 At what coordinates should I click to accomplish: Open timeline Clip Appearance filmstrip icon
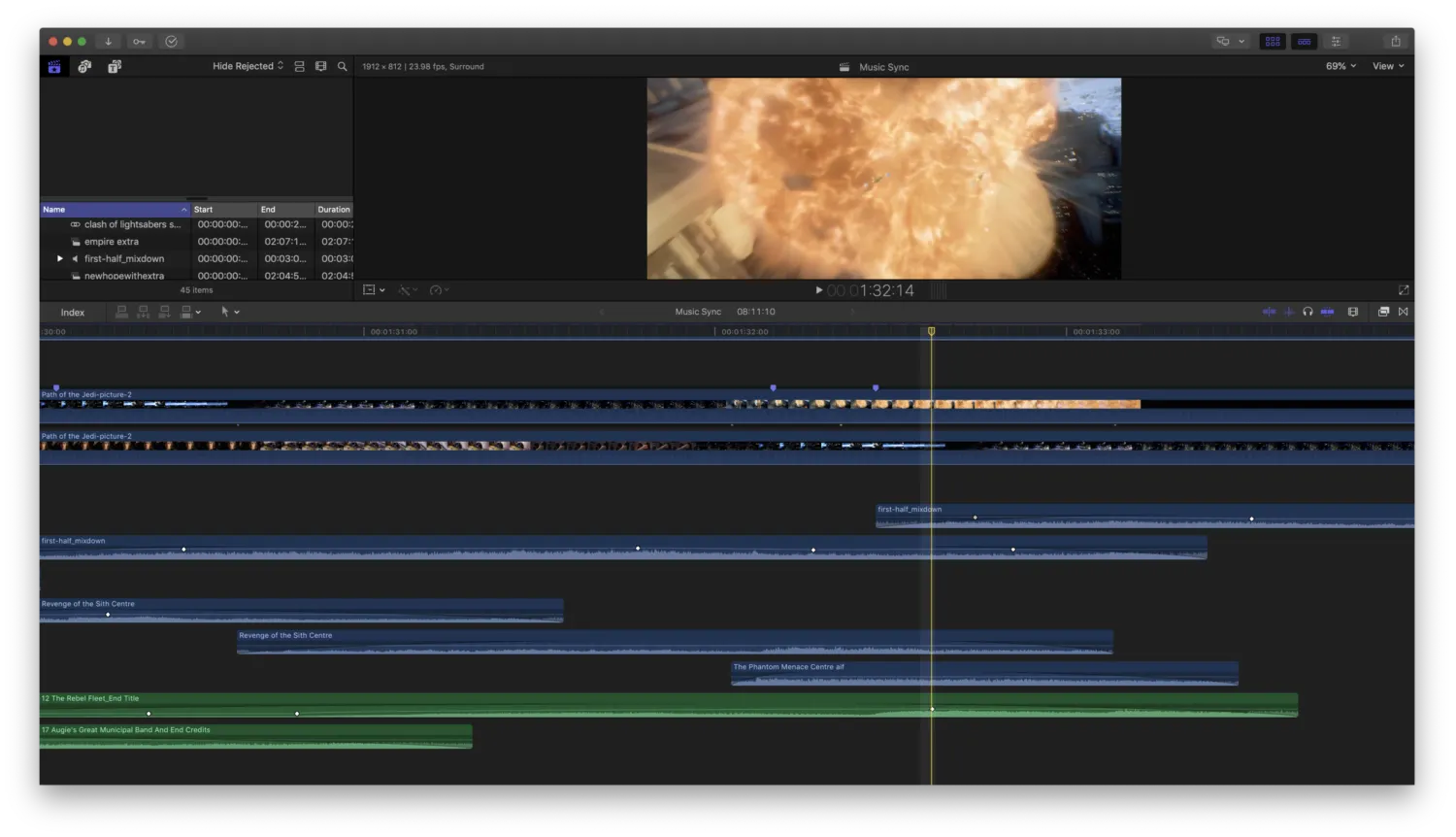(1353, 312)
